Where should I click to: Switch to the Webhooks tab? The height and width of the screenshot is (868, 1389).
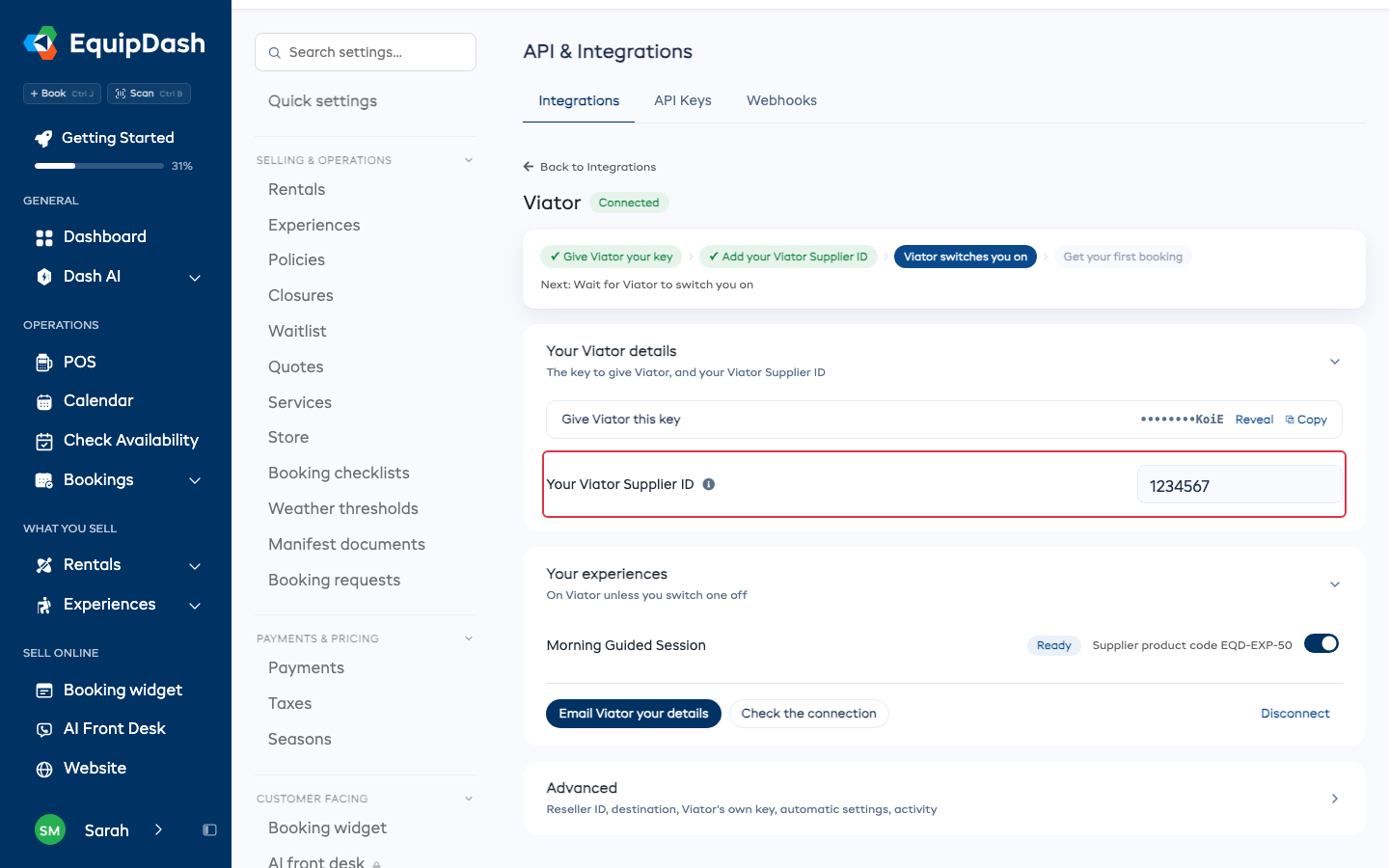click(781, 100)
